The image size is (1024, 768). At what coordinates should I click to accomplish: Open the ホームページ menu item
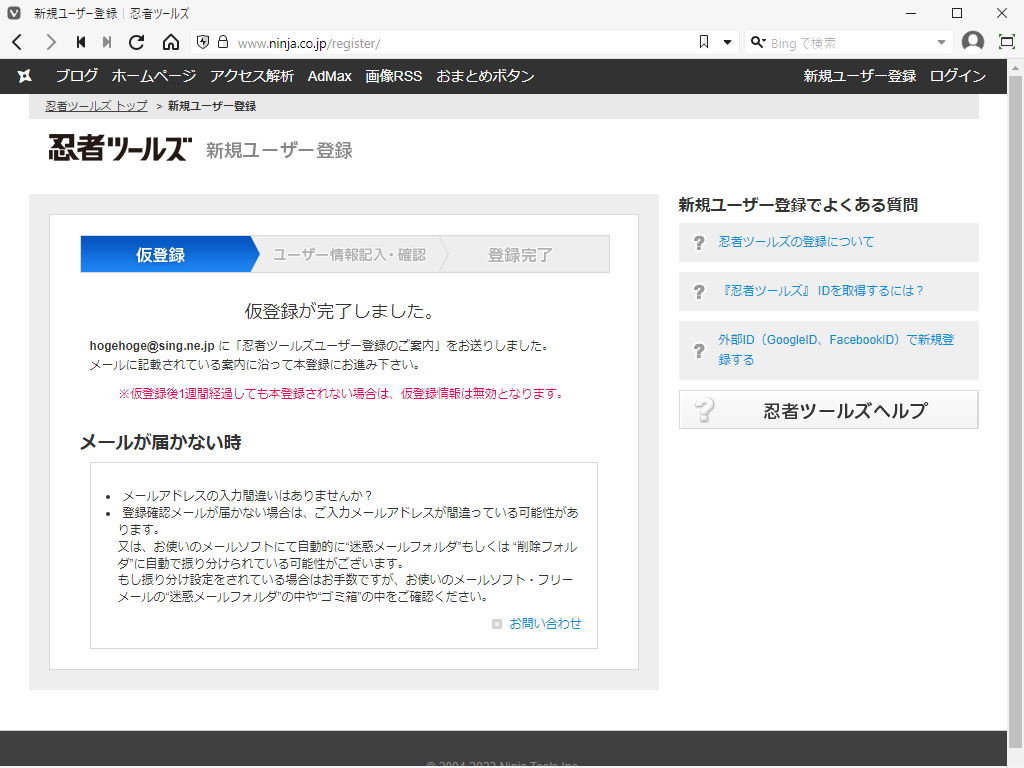tap(154, 76)
